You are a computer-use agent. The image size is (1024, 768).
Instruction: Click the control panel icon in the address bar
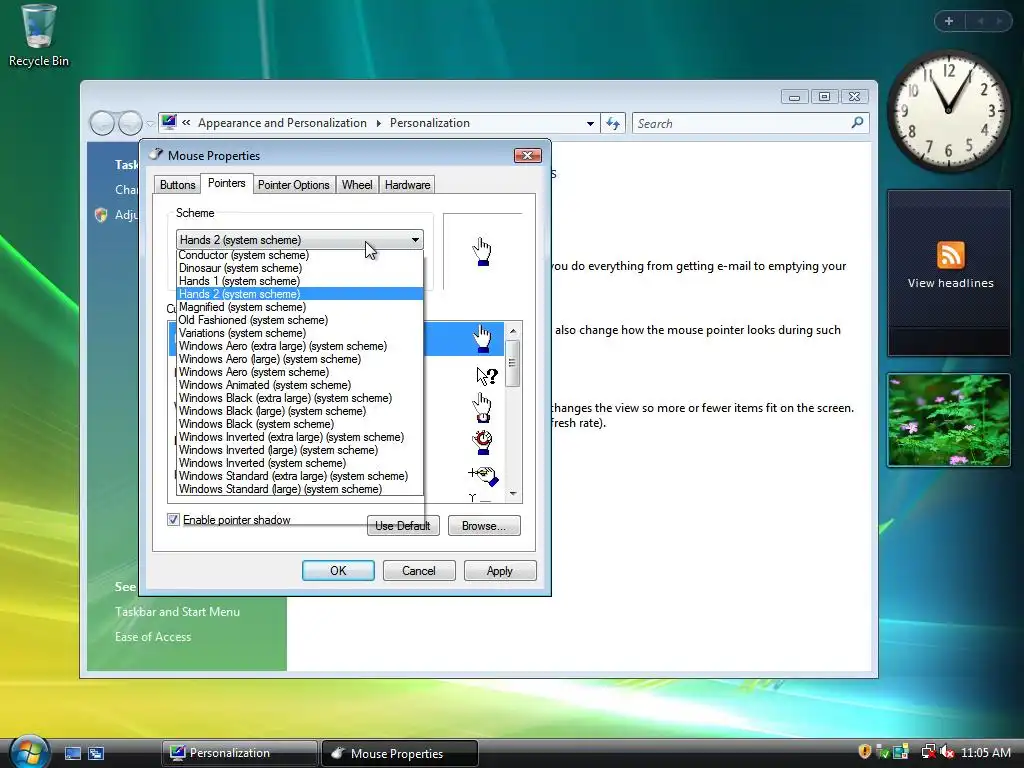click(169, 122)
